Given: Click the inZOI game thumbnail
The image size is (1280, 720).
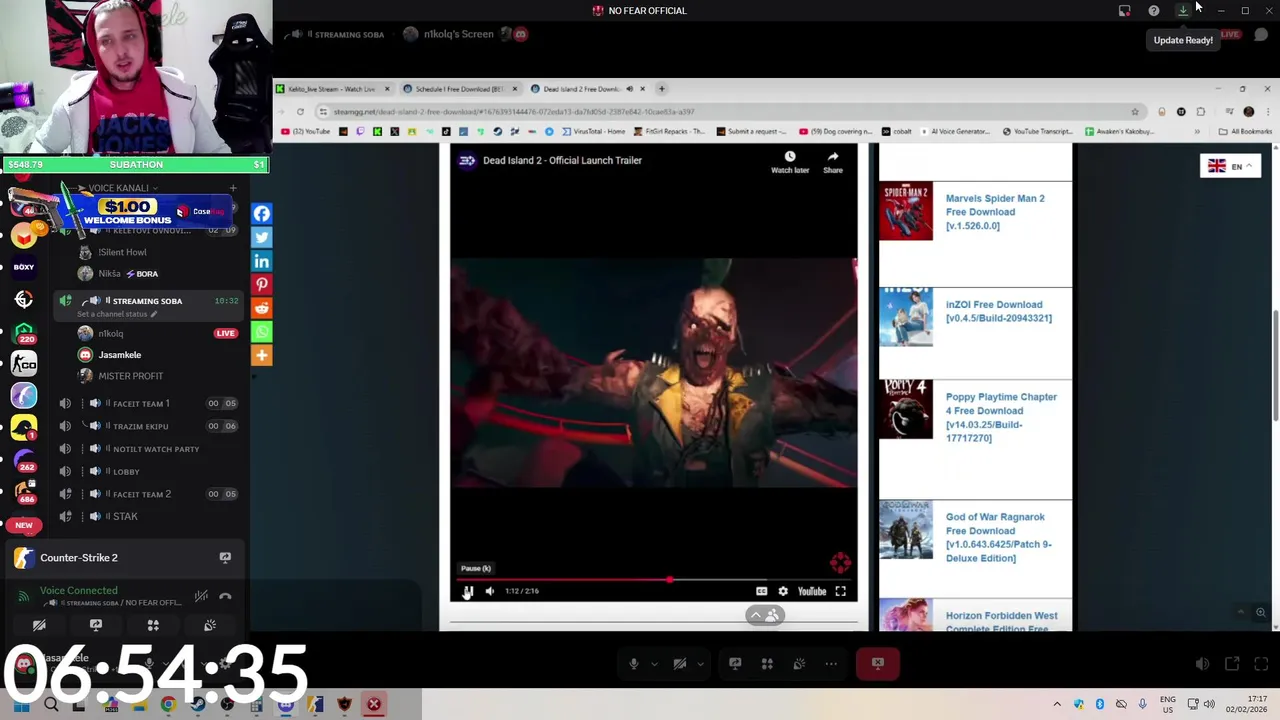Looking at the screenshot, I should 906,317.
